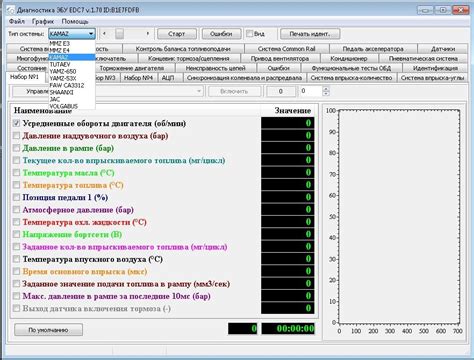
Task: Uncheck Усредненные обороты двигателя checkbox
Action: [x=16, y=123]
